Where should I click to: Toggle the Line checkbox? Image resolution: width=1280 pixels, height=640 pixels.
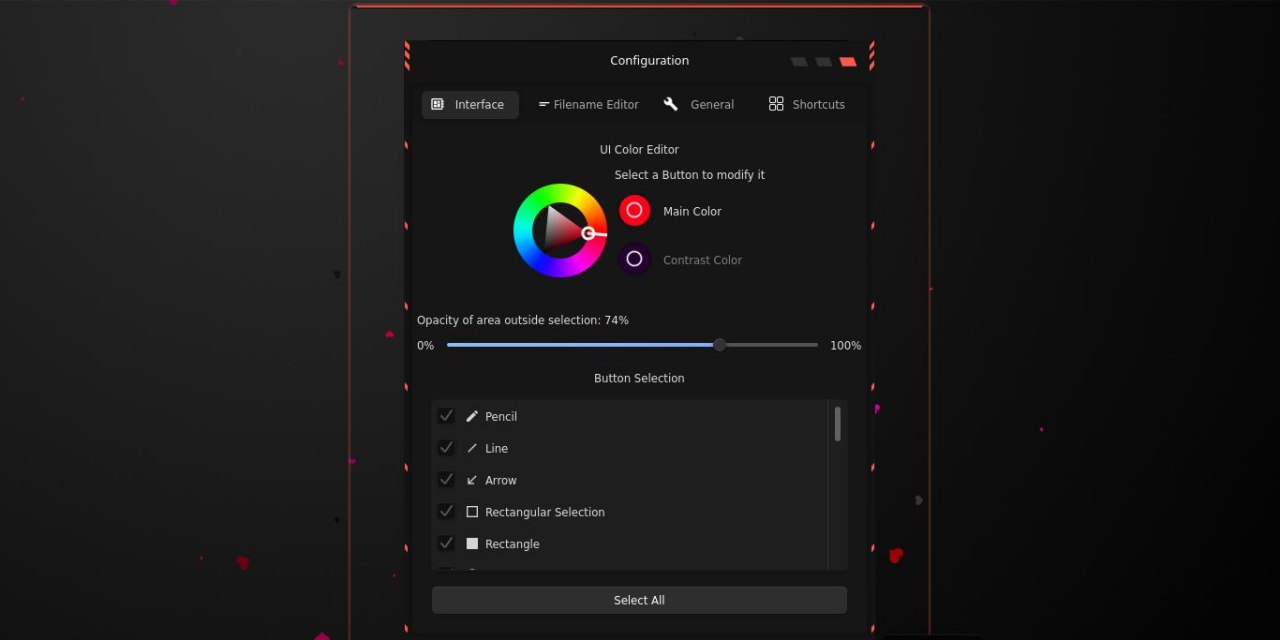446,448
